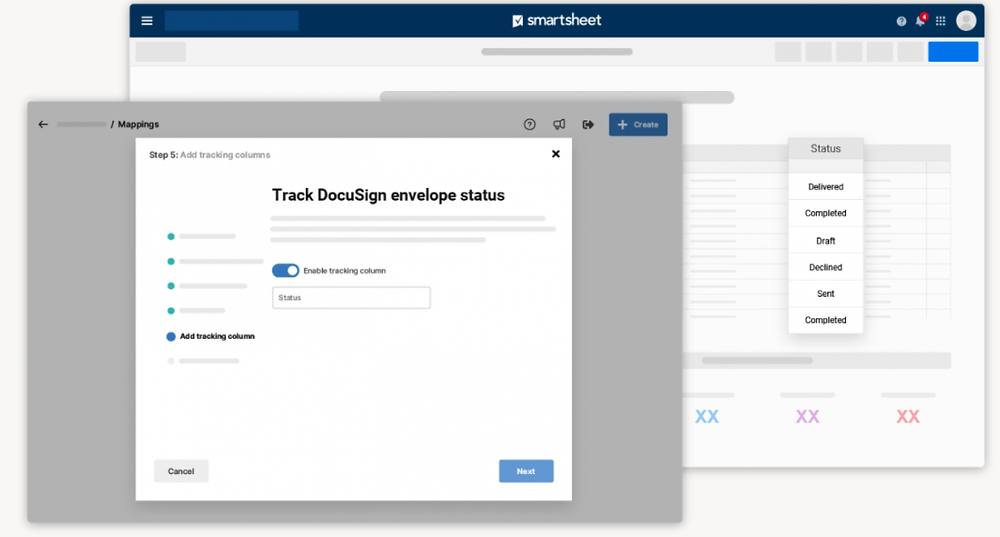Image resolution: width=1000 pixels, height=537 pixels.
Task: Click the log out icon beside Create
Action: pyautogui.click(x=588, y=124)
